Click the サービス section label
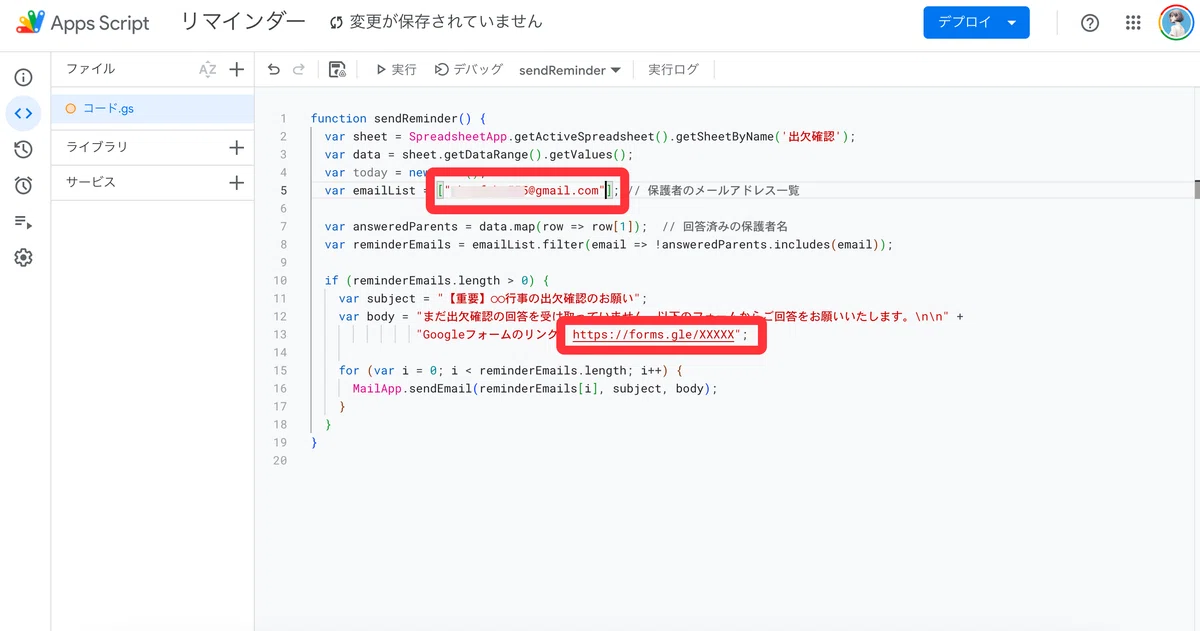 pos(91,183)
